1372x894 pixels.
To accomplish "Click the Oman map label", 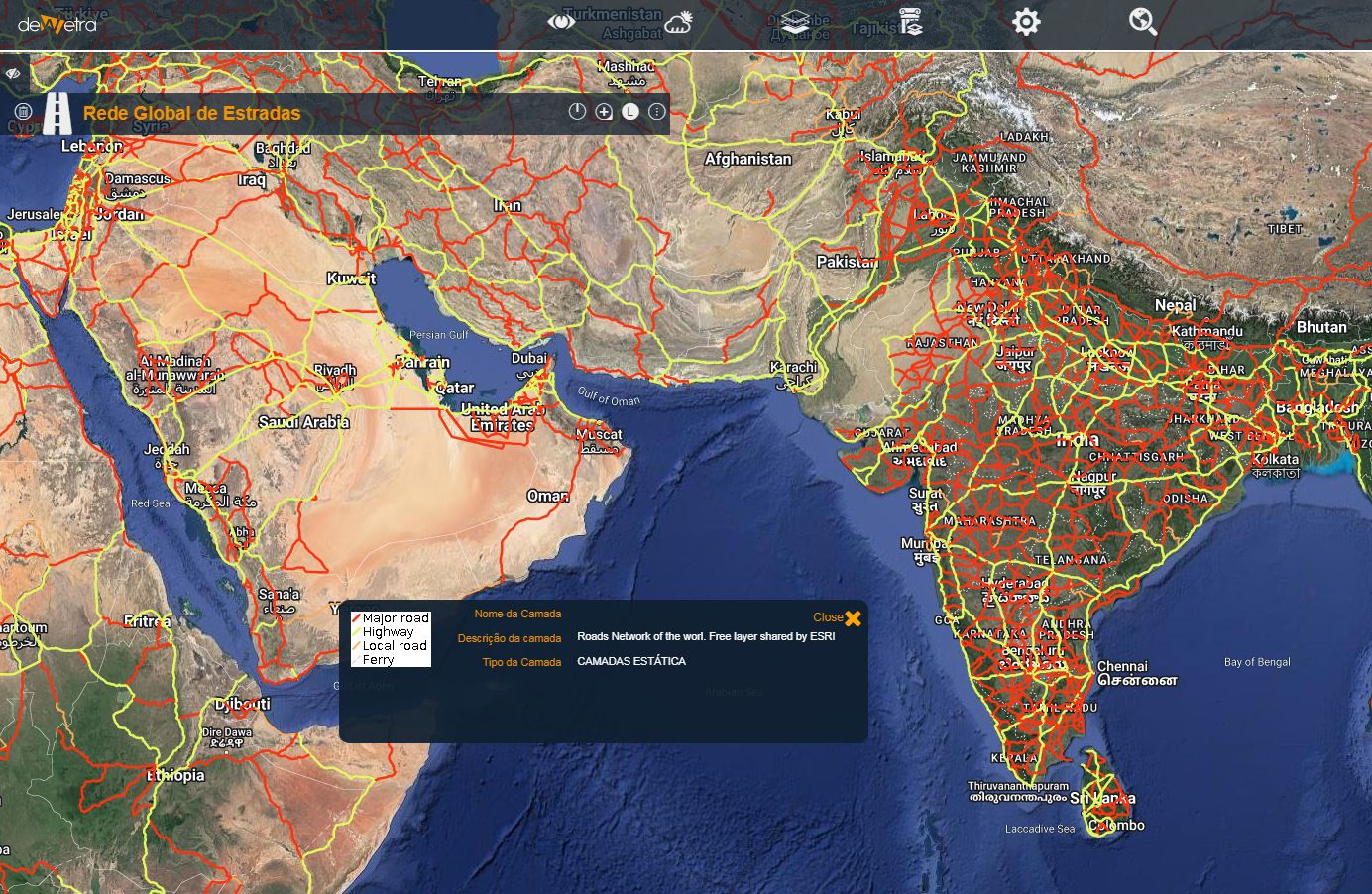I will (547, 496).
